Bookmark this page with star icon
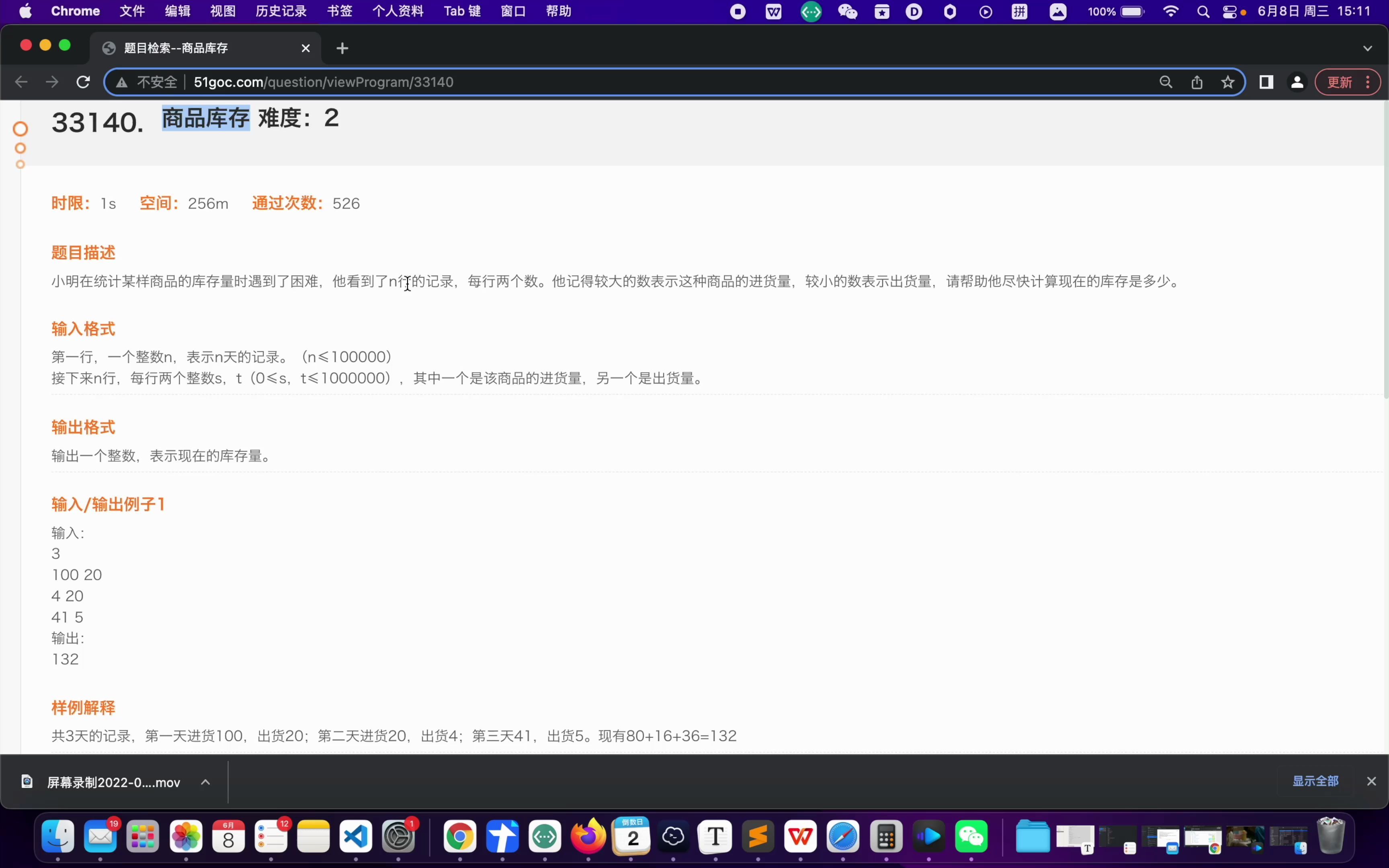 tap(1228, 82)
